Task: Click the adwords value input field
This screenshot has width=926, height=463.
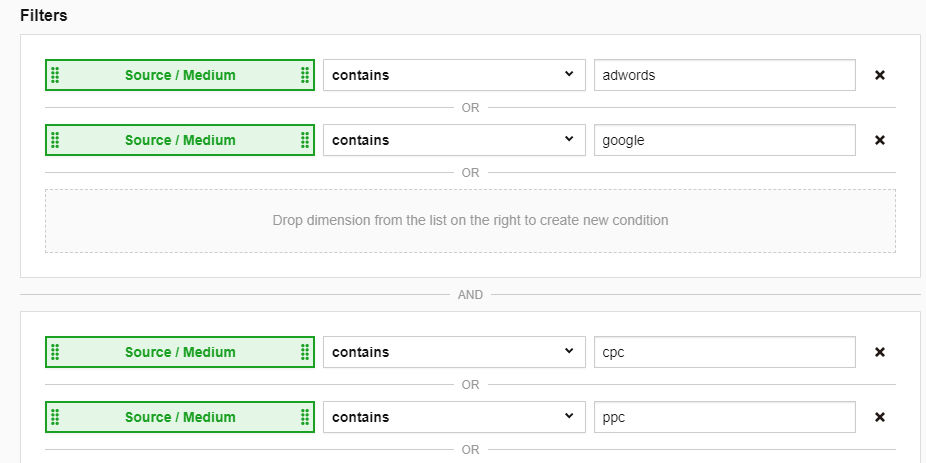Action: click(x=724, y=75)
